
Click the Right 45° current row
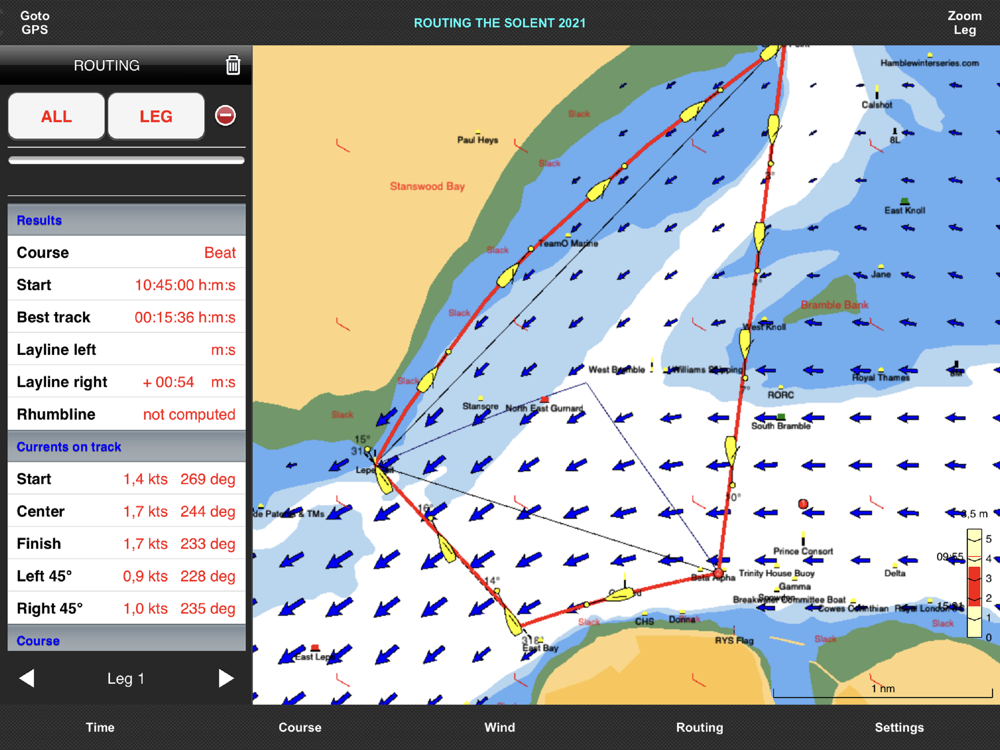[x=126, y=608]
